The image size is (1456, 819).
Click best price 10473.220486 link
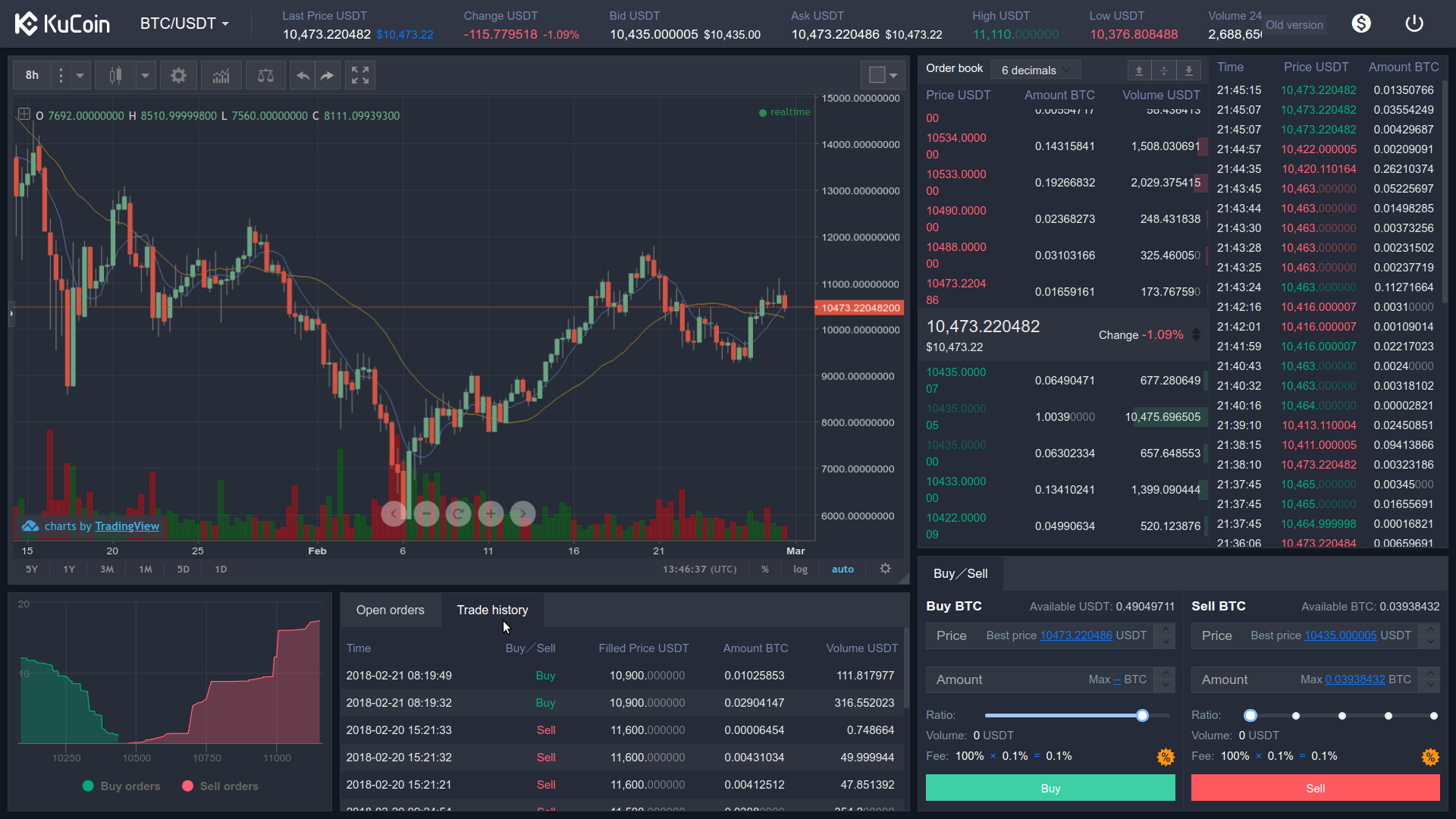point(1075,635)
